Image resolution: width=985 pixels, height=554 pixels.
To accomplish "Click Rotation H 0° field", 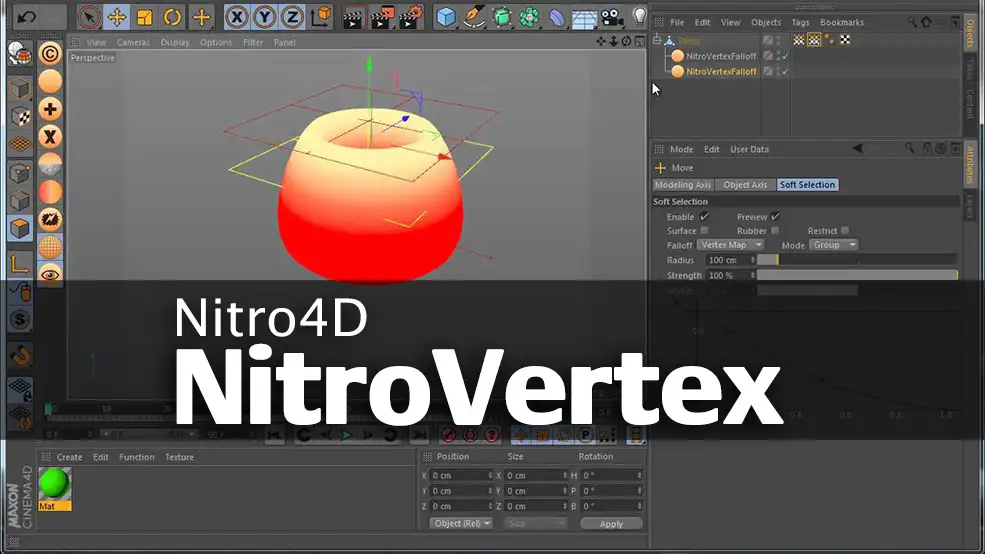I will 611,475.
